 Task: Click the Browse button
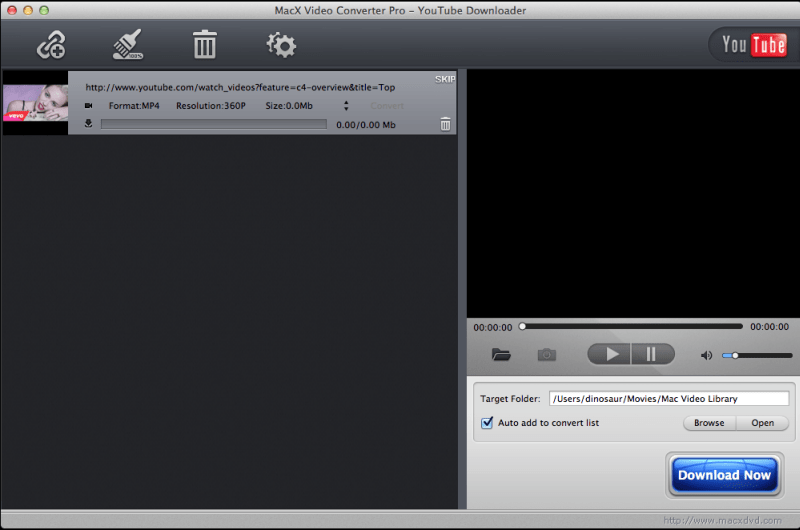(709, 422)
